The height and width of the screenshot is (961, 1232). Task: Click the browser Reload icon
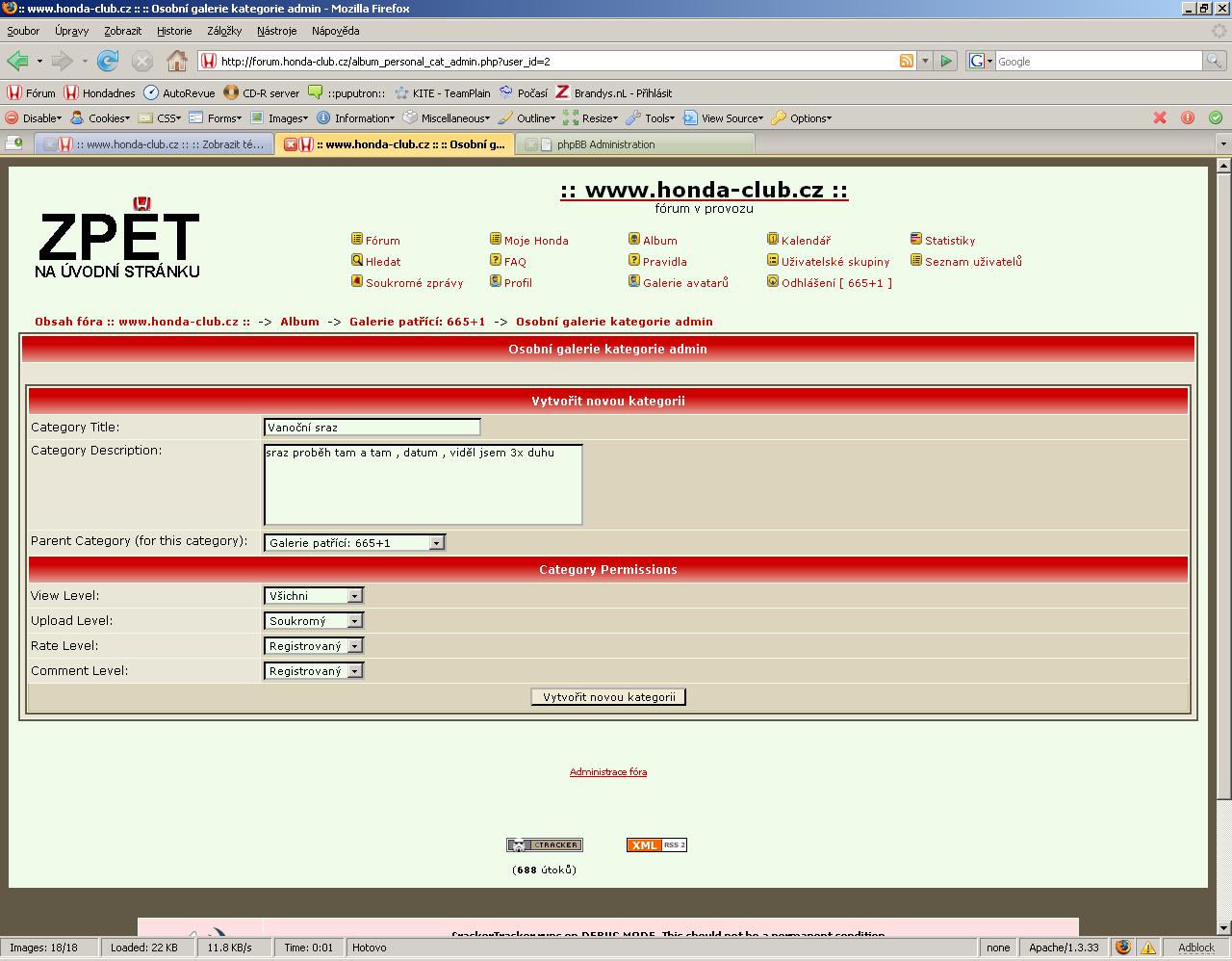tap(108, 62)
